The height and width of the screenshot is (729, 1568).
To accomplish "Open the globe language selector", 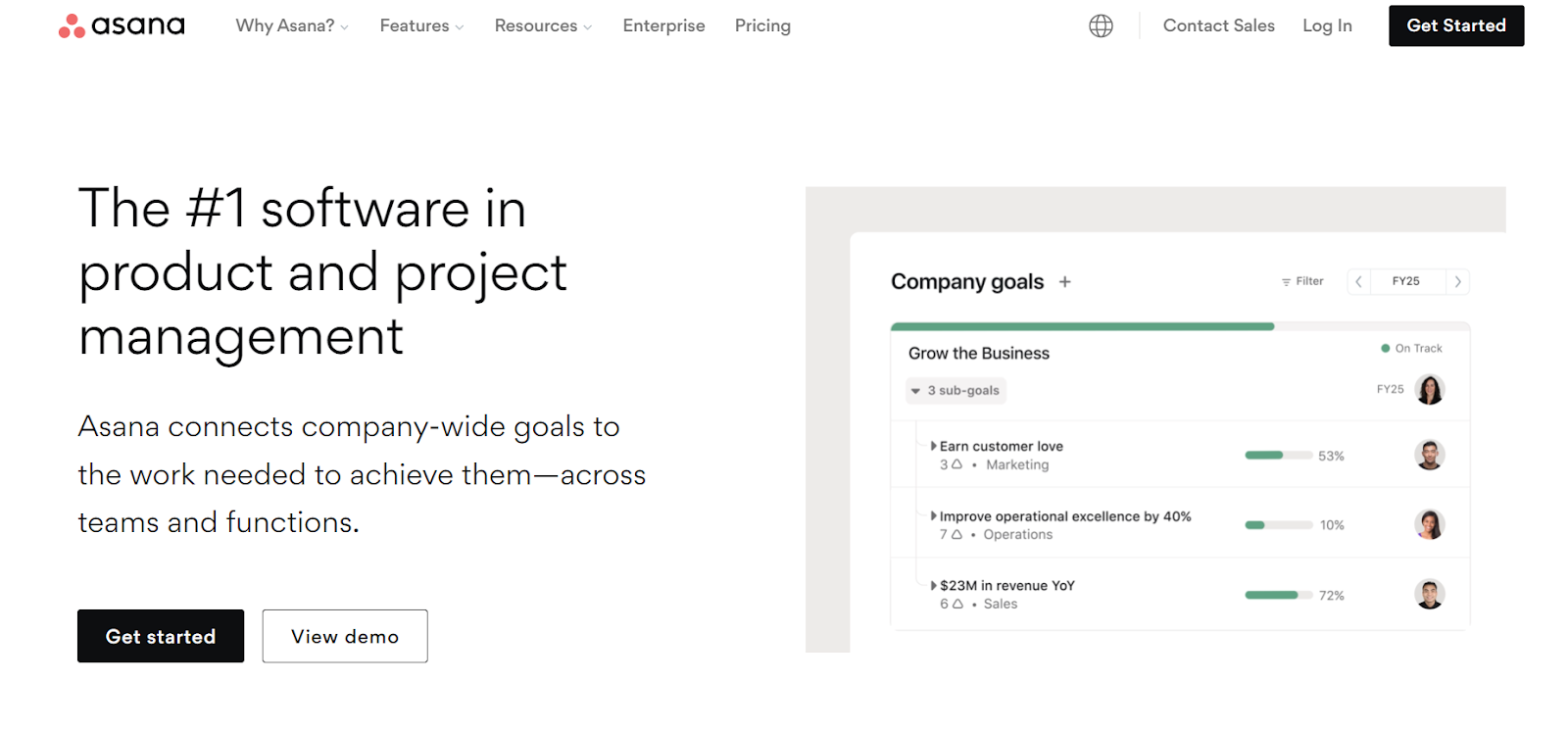I will coord(1101,26).
